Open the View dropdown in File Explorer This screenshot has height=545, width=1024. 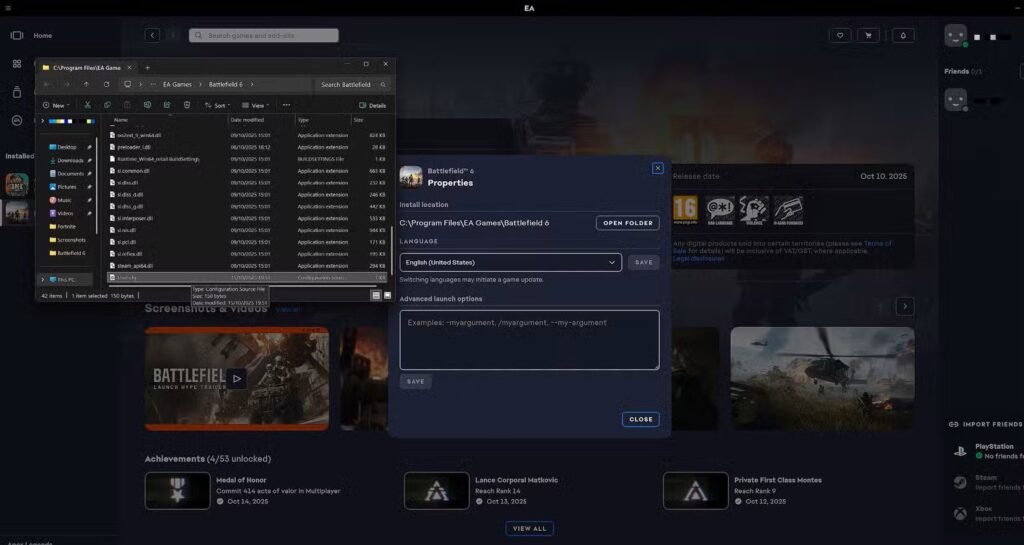tap(255, 105)
